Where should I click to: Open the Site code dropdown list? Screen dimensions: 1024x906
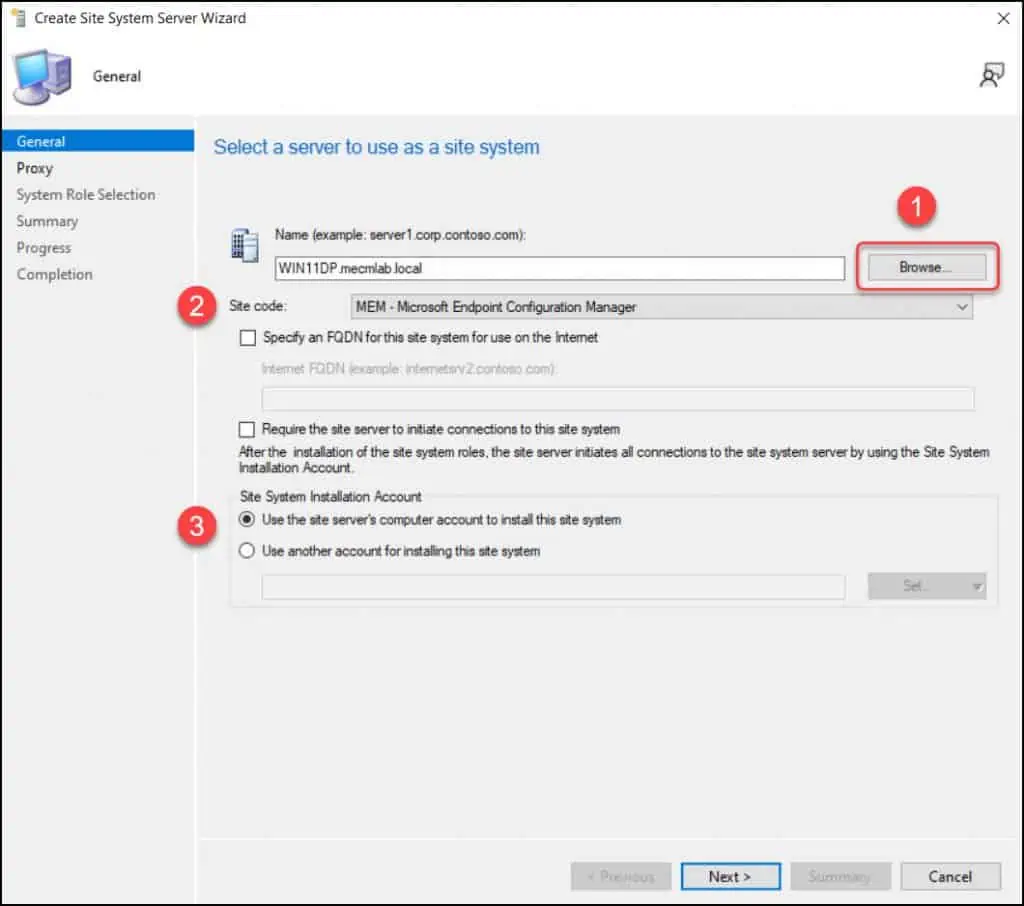[661, 307]
